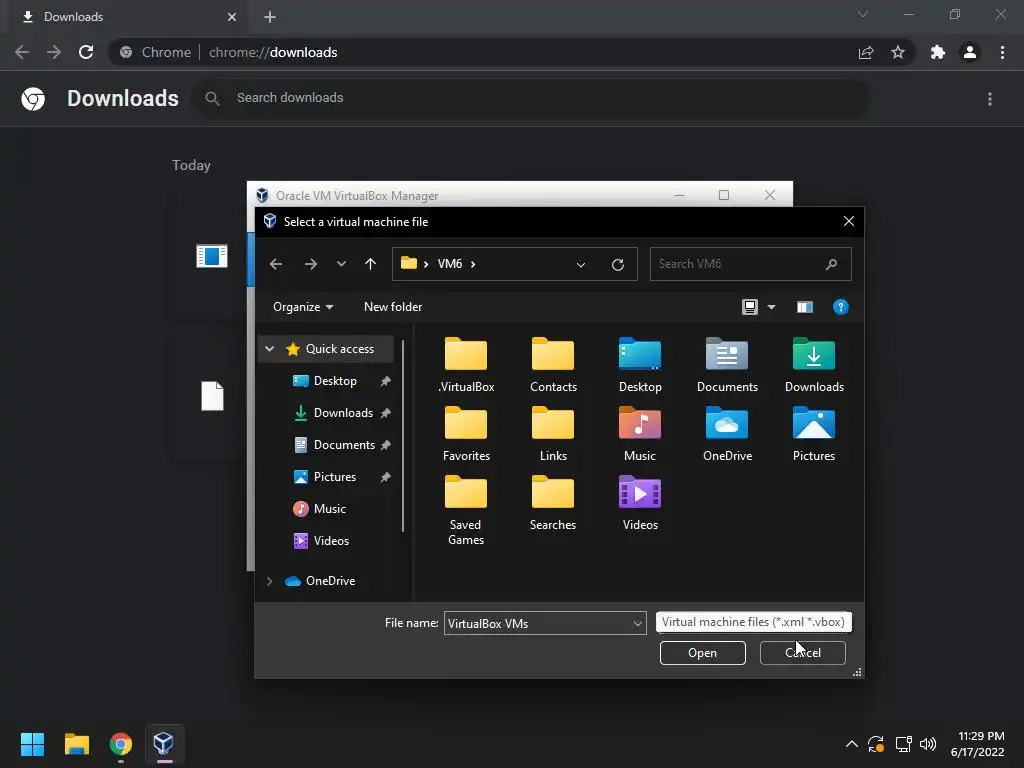The image size is (1024, 768).
Task: Expand the address bar history dropdown
Action: (x=581, y=264)
